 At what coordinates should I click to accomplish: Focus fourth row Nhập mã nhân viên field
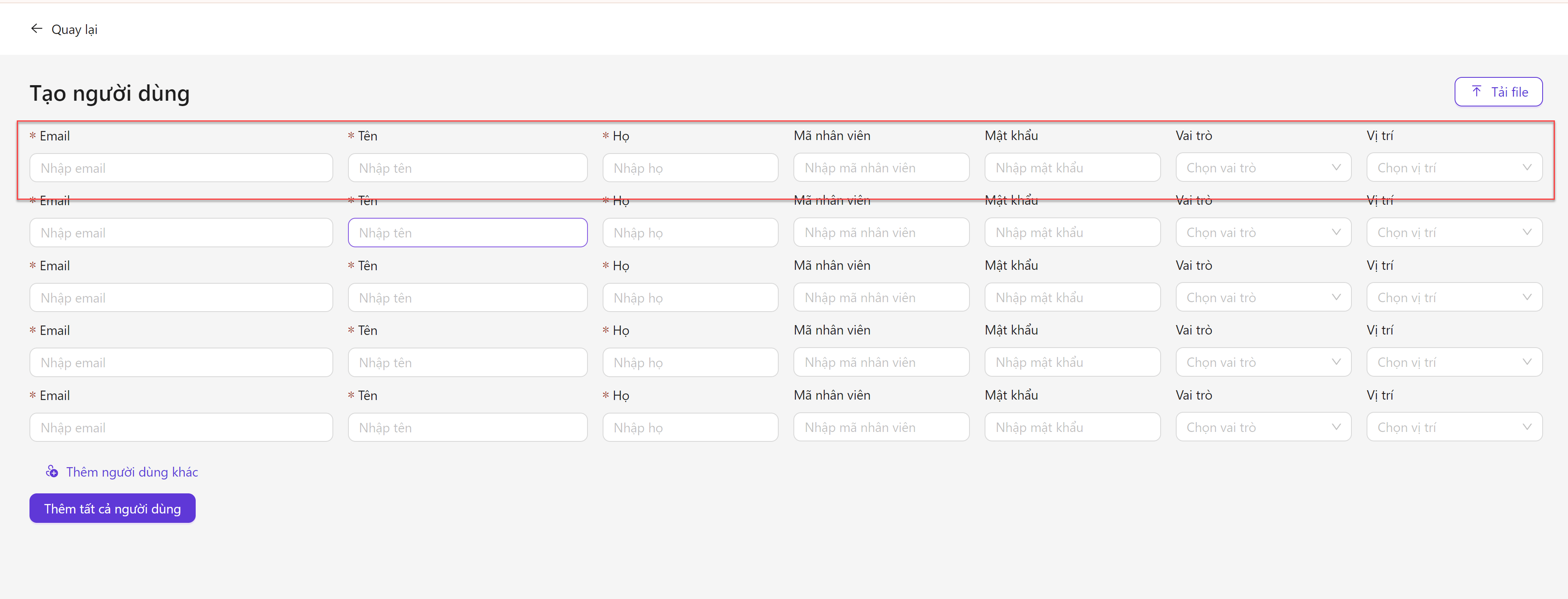point(881,362)
